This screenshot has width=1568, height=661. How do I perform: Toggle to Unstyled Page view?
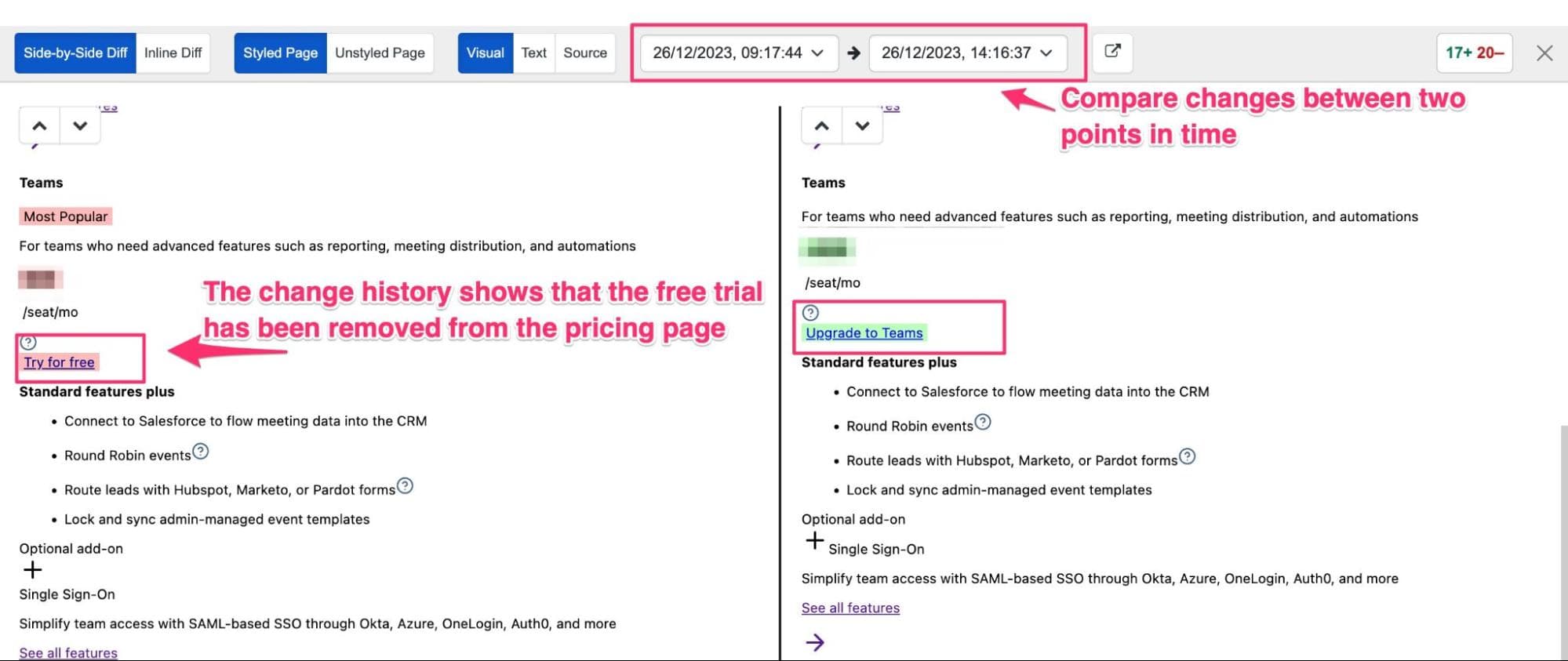380,53
